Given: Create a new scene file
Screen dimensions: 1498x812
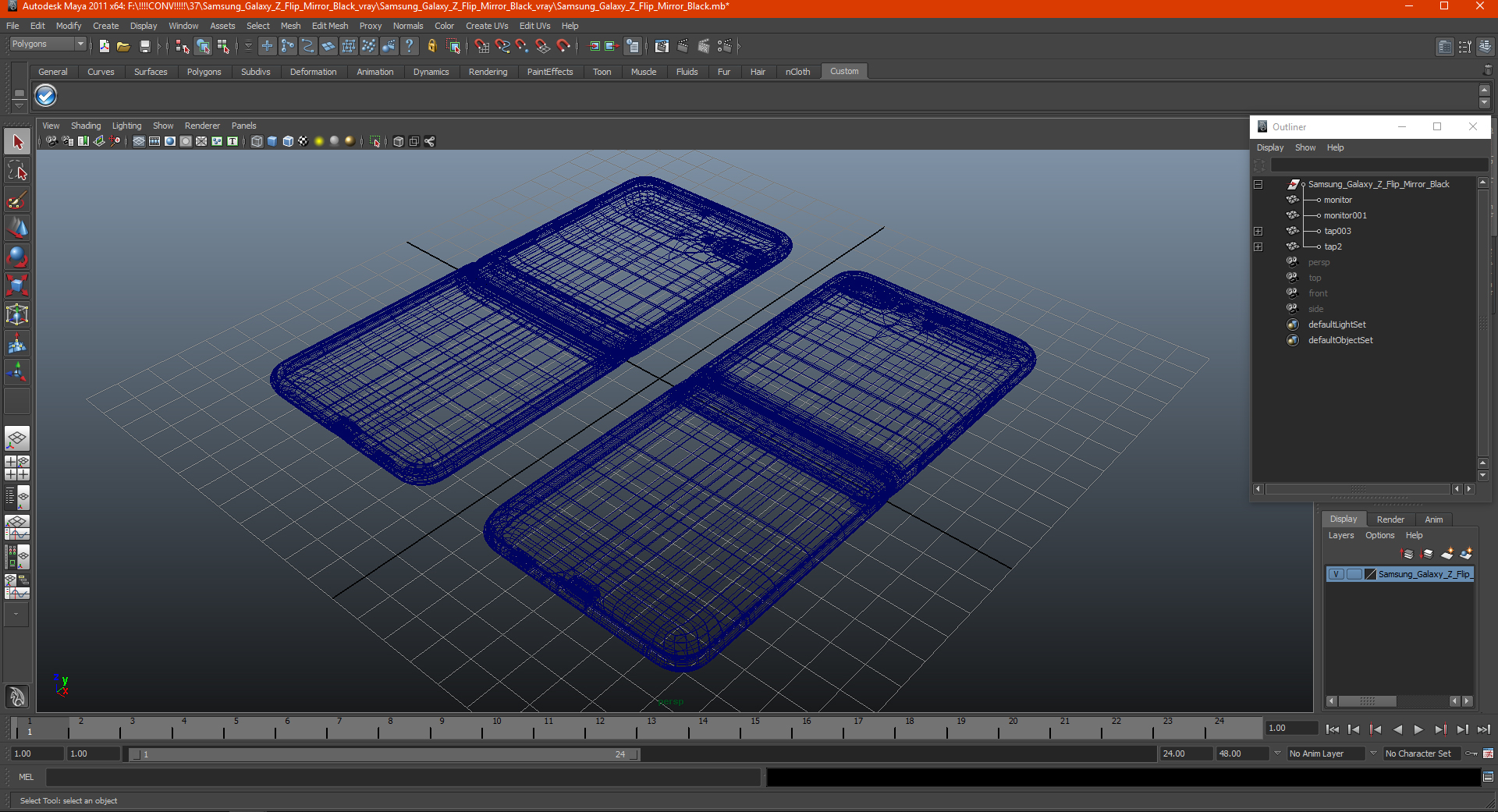Looking at the screenshot, I should tap(104, 46).
